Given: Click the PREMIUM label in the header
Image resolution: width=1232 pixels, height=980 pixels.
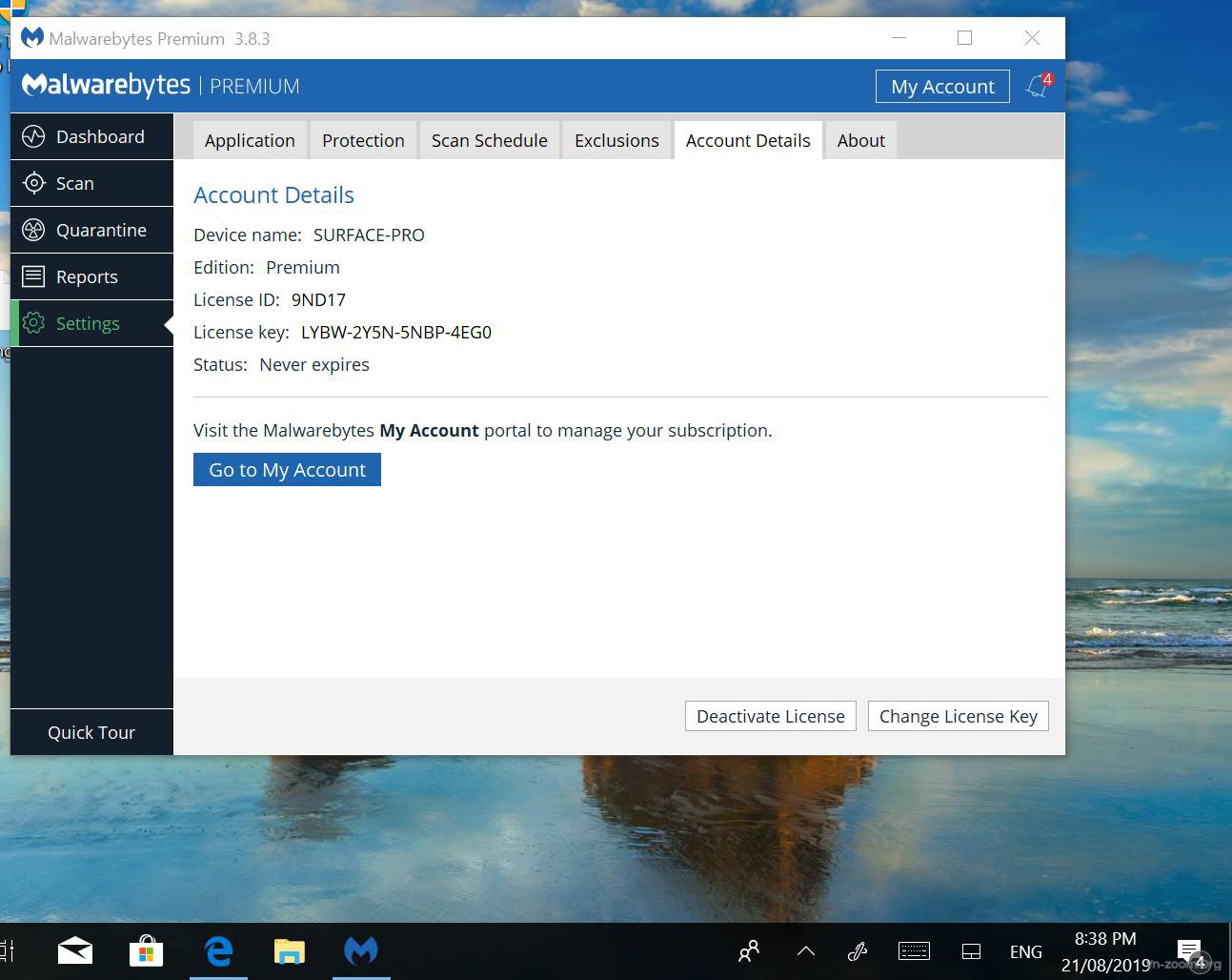Looking at the screenshot, I should click(x=254, y=86).
